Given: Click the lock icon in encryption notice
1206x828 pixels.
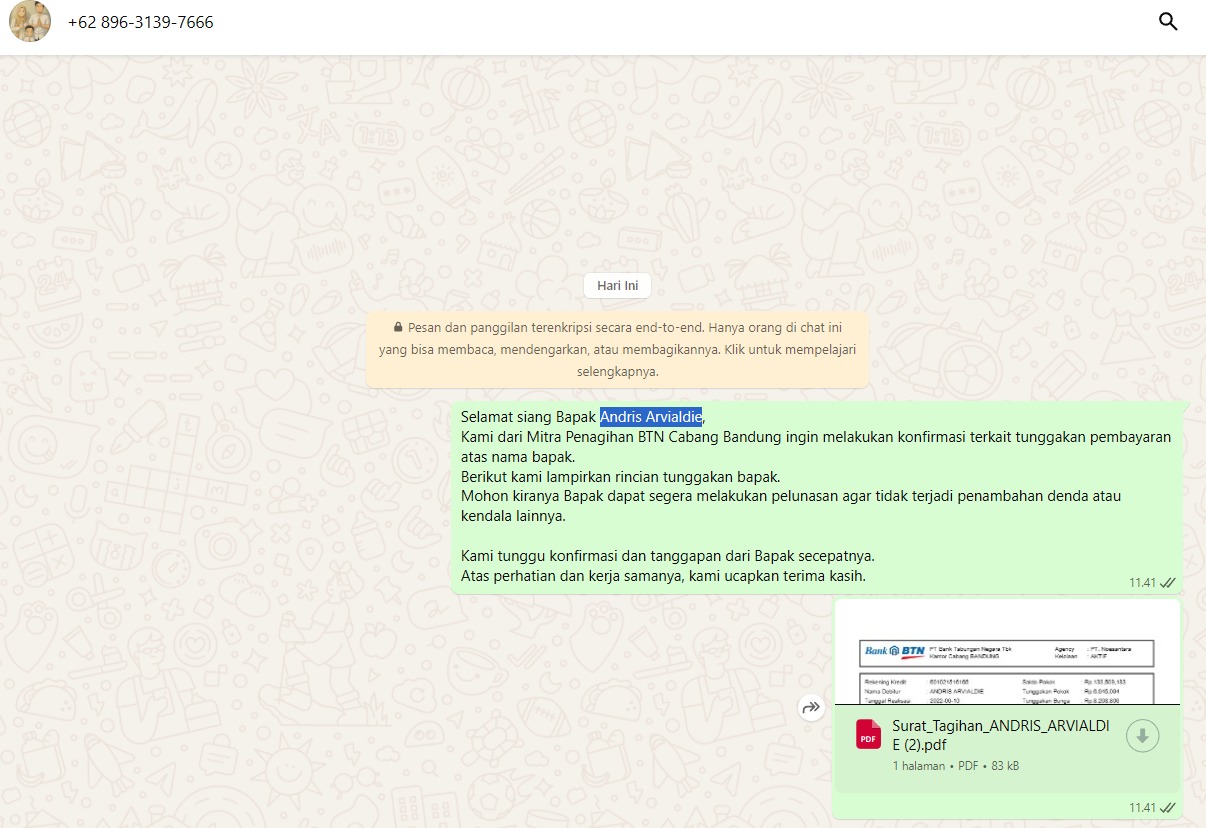Looking at the screenshot, I should tap(398, 327).
